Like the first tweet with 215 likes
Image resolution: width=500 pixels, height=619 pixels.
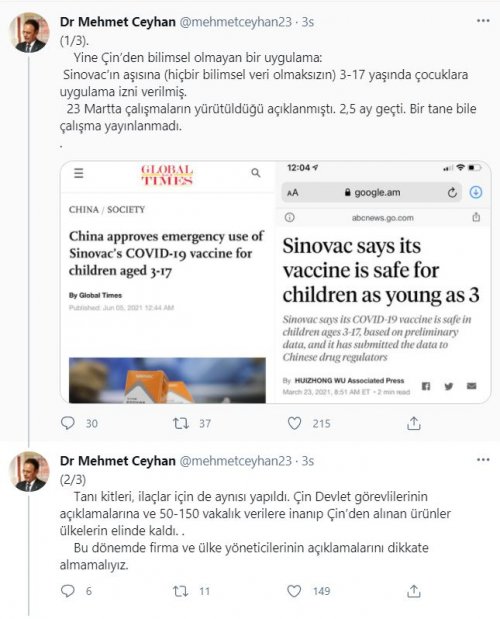tap(294, 423)
